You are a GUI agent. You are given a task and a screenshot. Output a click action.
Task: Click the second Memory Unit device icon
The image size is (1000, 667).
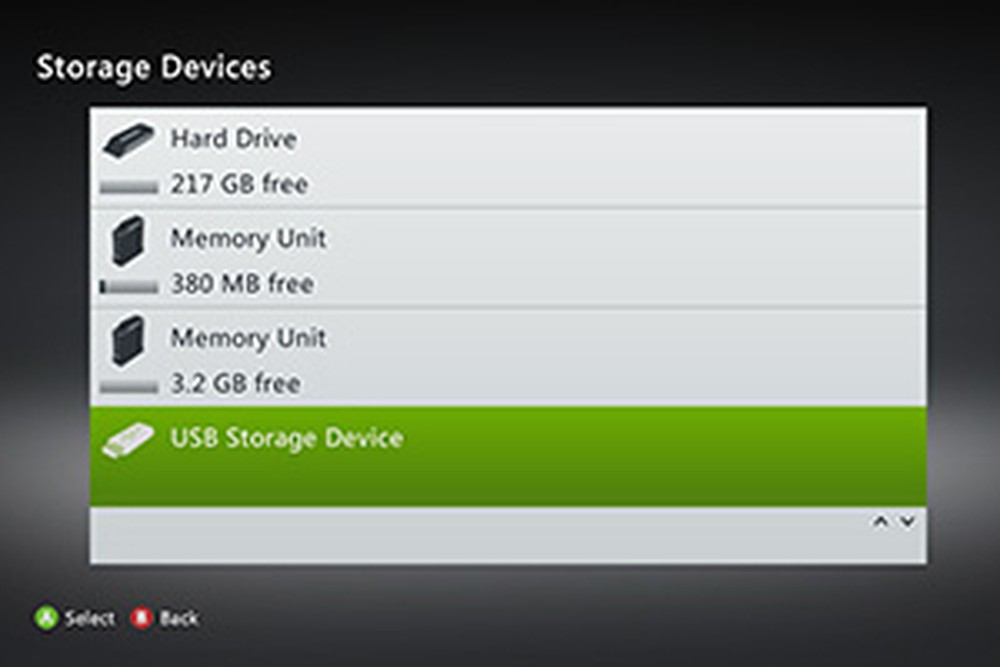[129, 339]
